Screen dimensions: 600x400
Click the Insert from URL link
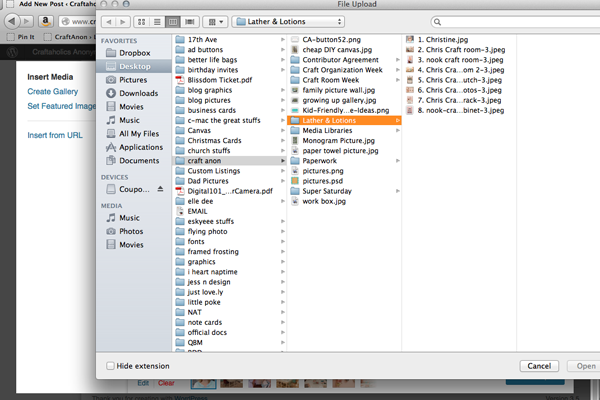(54, 135)
